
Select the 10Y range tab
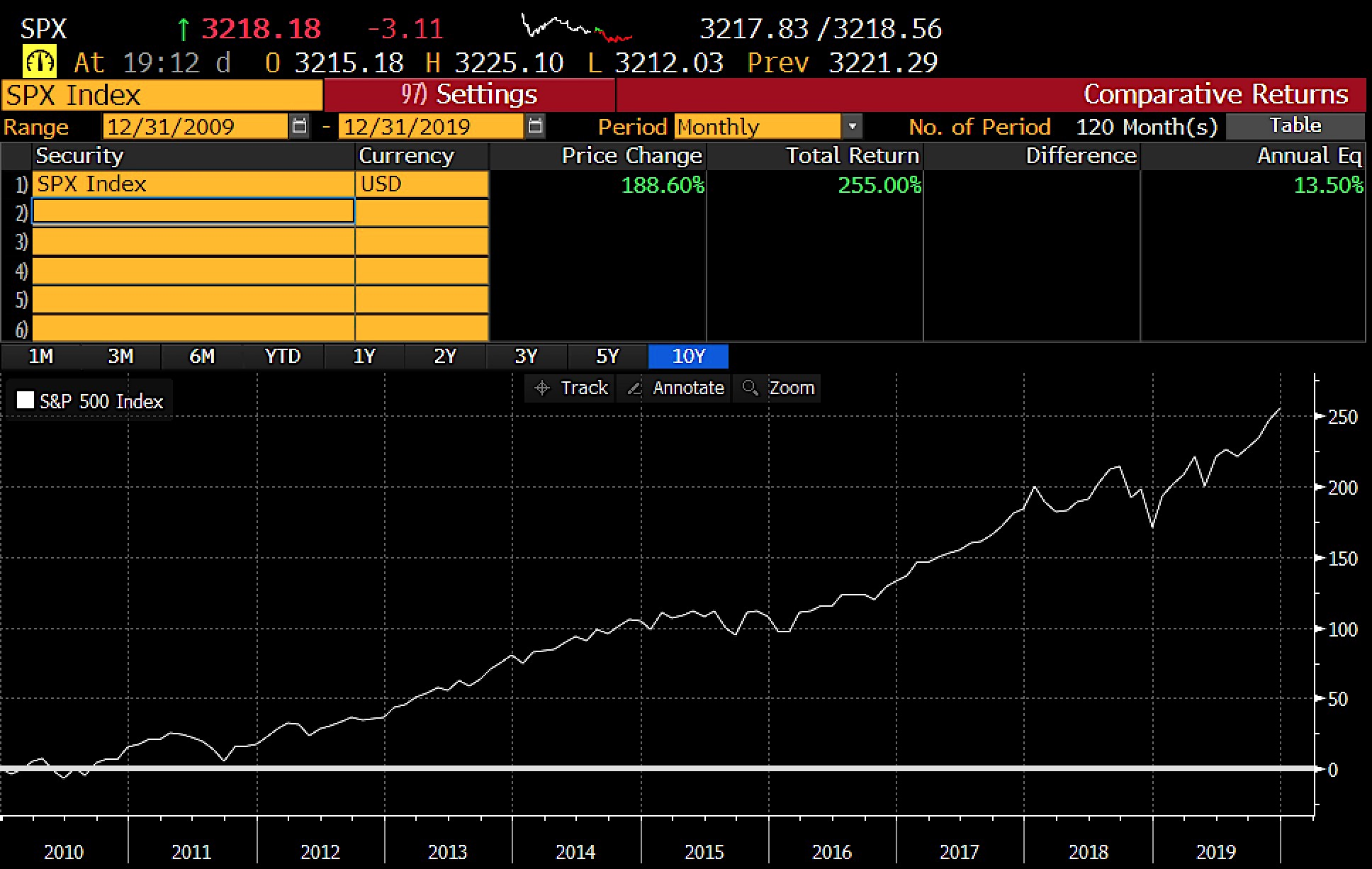click(688, 356)
